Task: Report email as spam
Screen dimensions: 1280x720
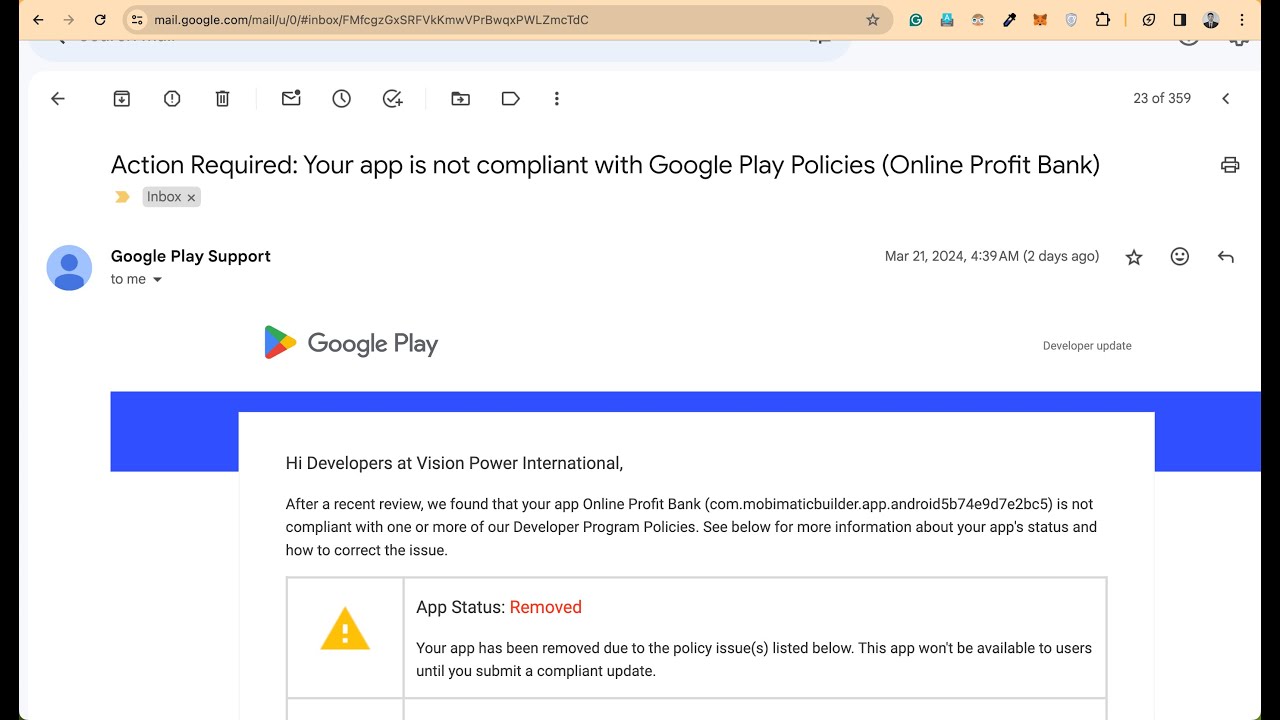Action: pos(172,98)
